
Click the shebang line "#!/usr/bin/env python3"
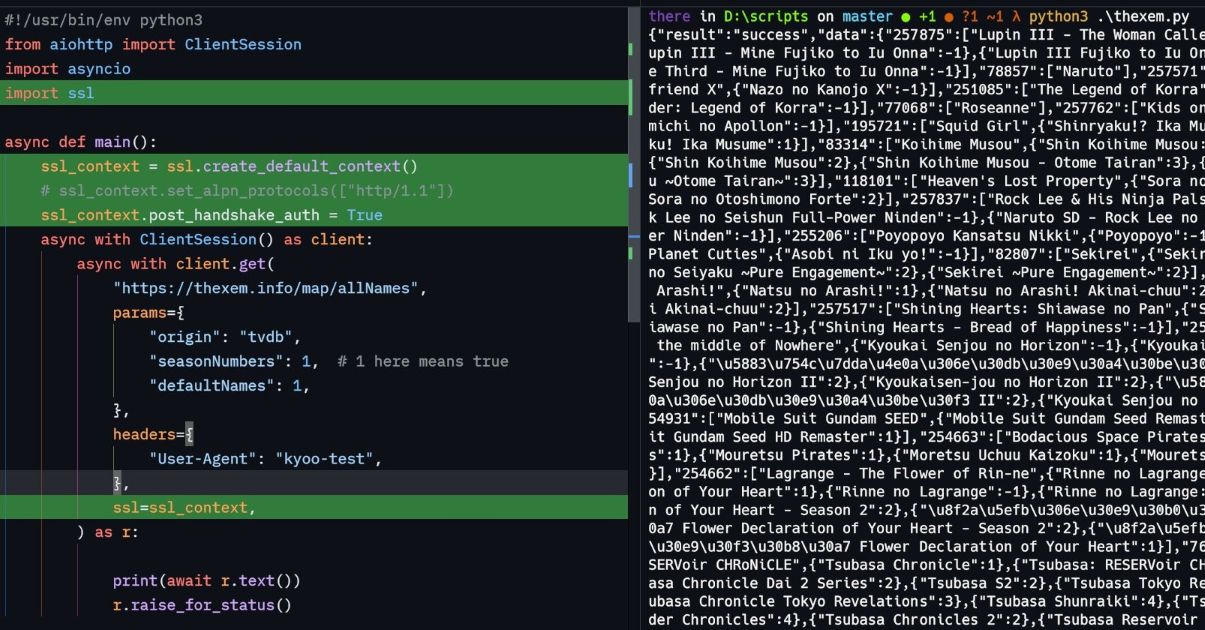[x=103, y=20]
